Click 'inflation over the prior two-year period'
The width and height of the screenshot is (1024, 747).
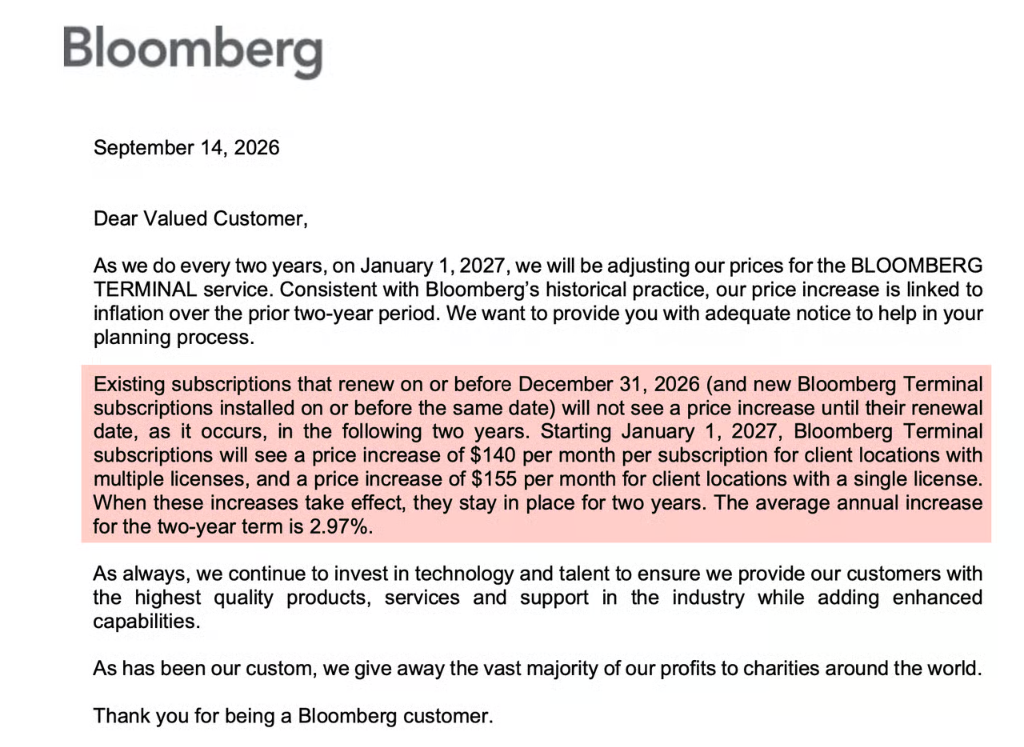(266, 313)
